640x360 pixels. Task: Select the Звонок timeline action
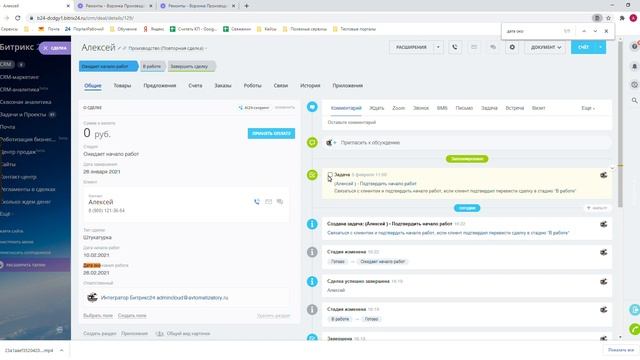click(x=421, y=108)
